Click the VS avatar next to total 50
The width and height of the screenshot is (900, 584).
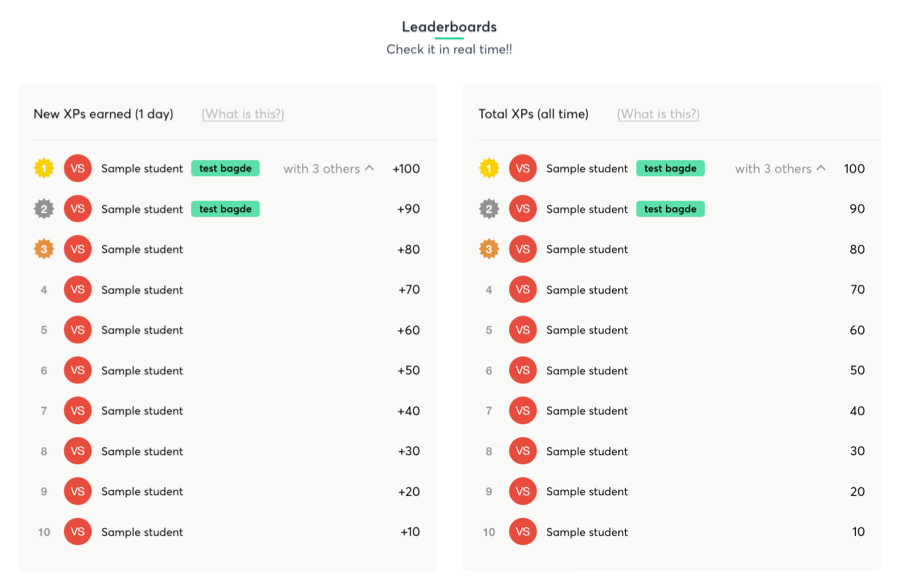[523, 370]
